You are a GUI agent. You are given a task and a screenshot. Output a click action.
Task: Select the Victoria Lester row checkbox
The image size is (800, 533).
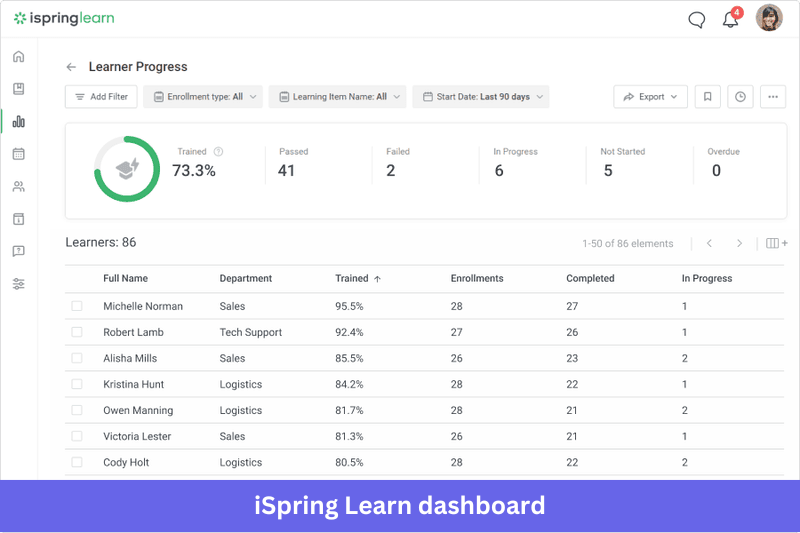[77, 436]
